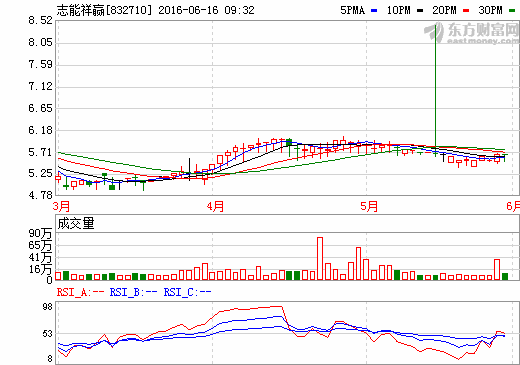
Task: Click the 98 RSI axis label
Action: tap(48, 307)
